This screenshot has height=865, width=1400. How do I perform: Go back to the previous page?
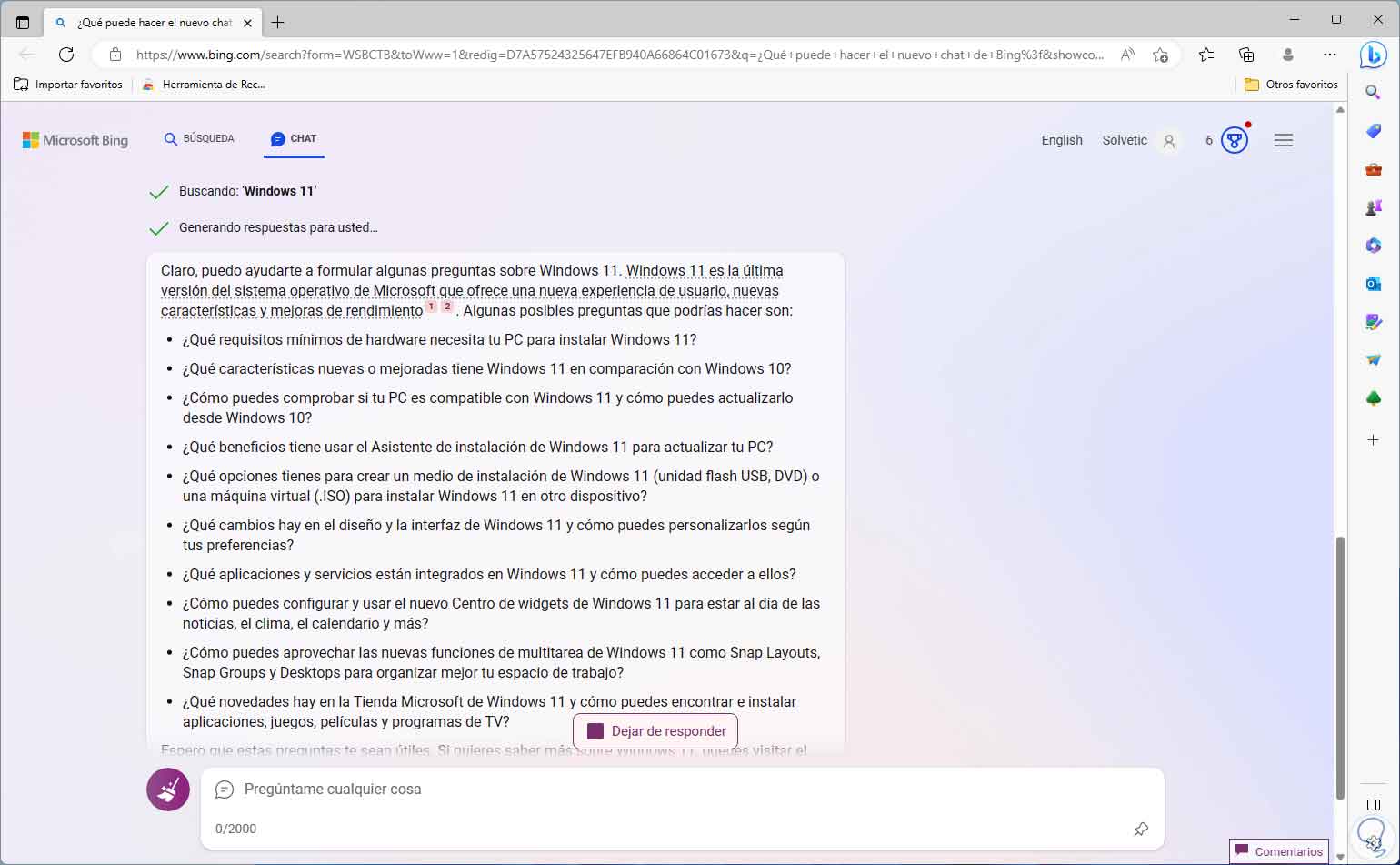27,55
